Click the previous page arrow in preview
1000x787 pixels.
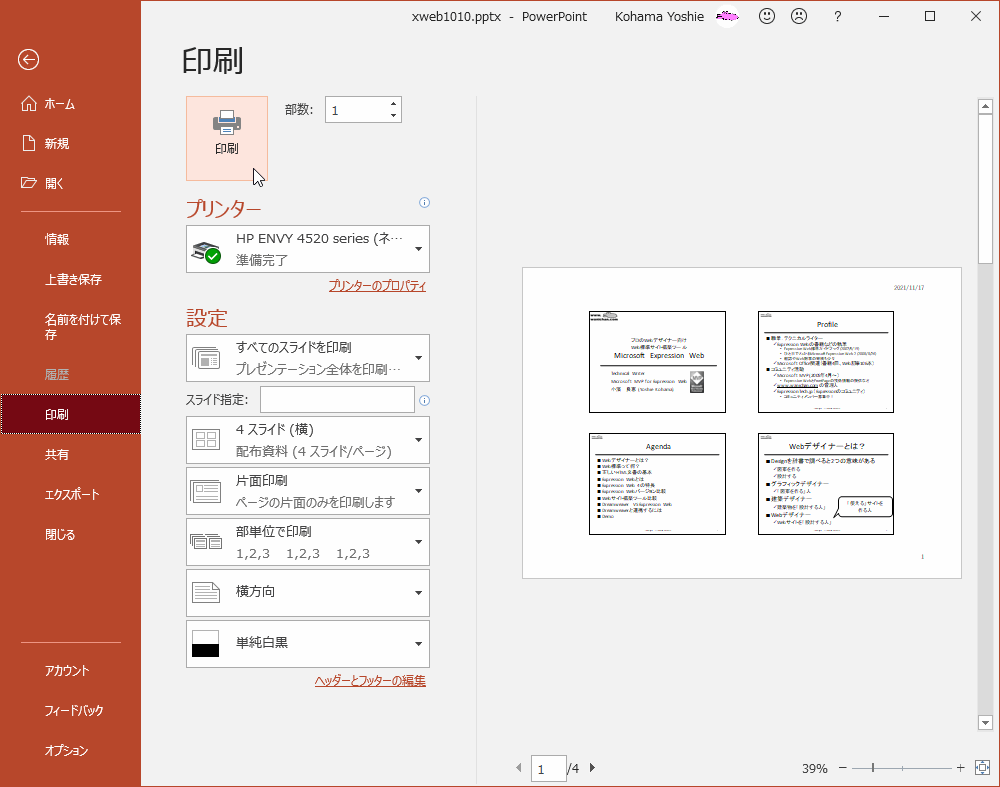518,768
